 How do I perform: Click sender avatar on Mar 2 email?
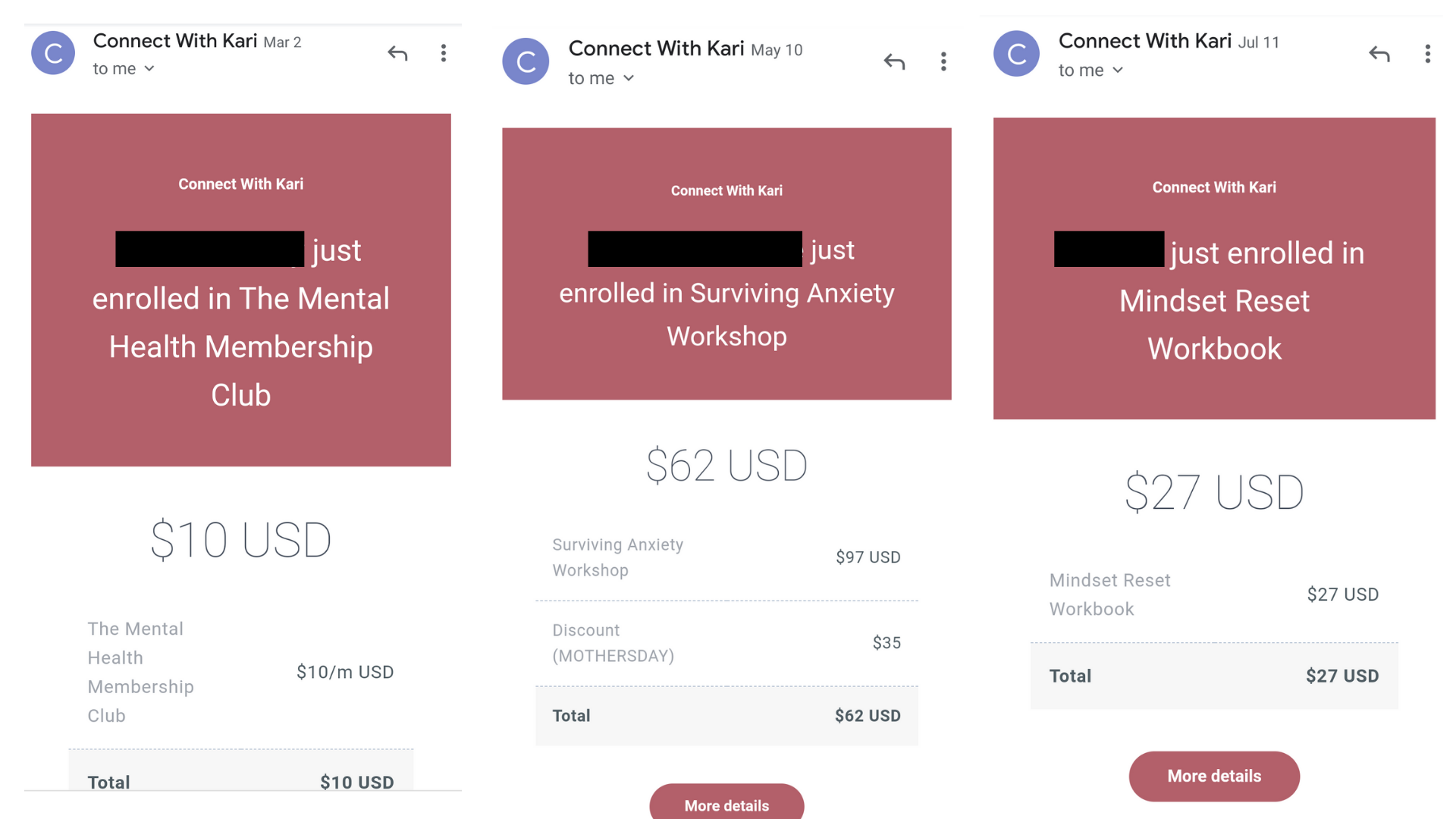coord(53,53)
